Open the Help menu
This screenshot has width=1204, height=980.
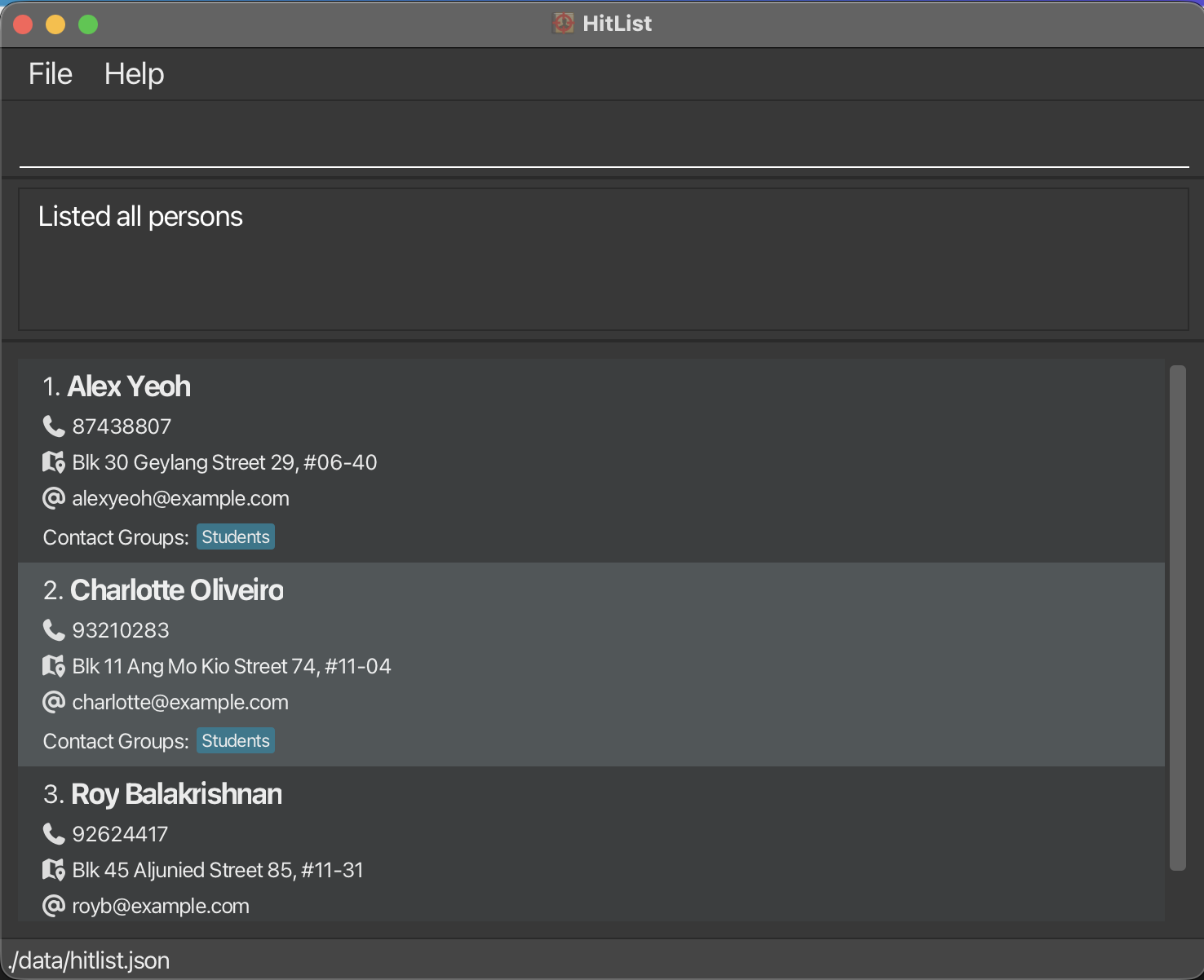[135, 74]
